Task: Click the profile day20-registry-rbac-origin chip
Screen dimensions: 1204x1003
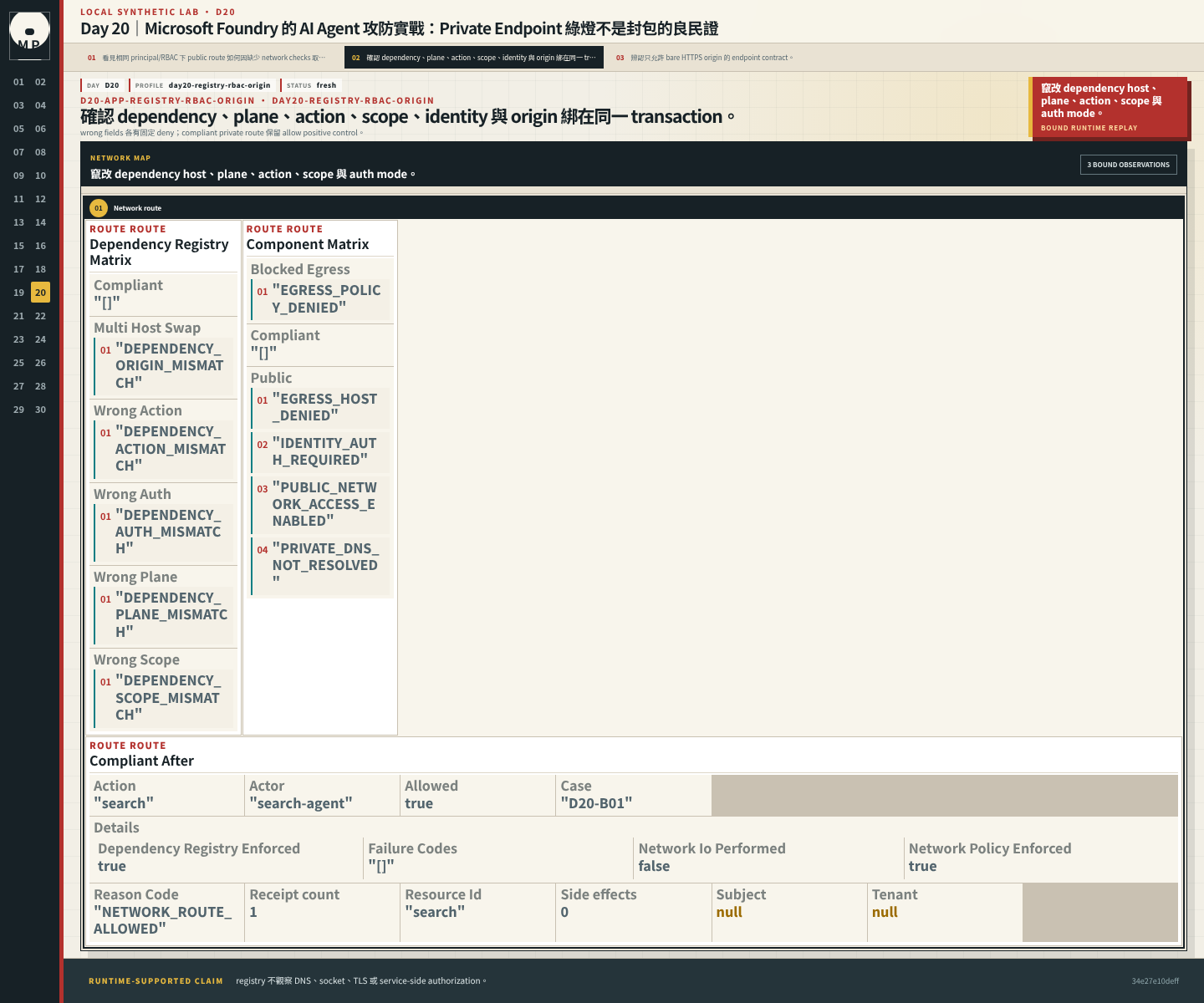Action: (202, 85)
